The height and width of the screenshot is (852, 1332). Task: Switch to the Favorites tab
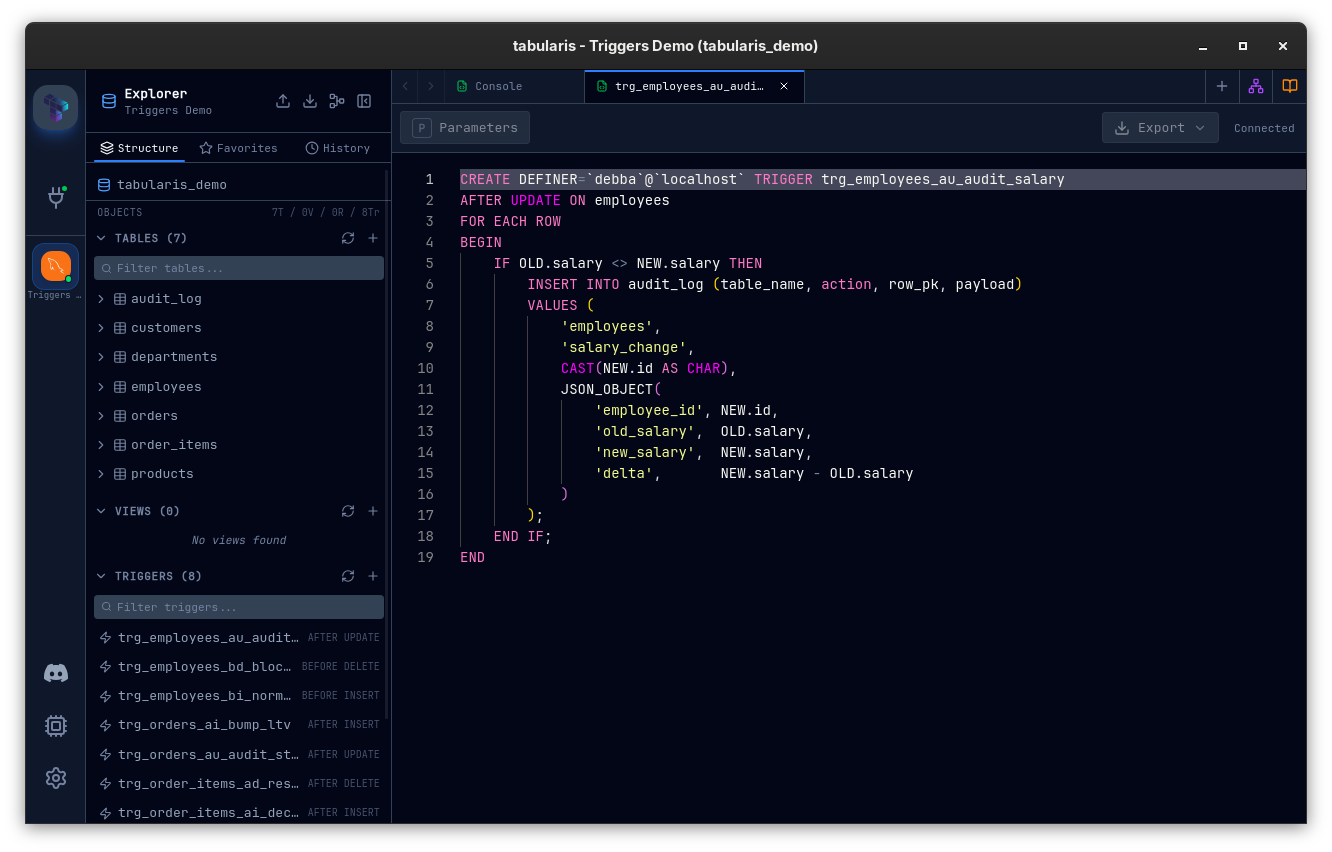click(x=238, y=148)
